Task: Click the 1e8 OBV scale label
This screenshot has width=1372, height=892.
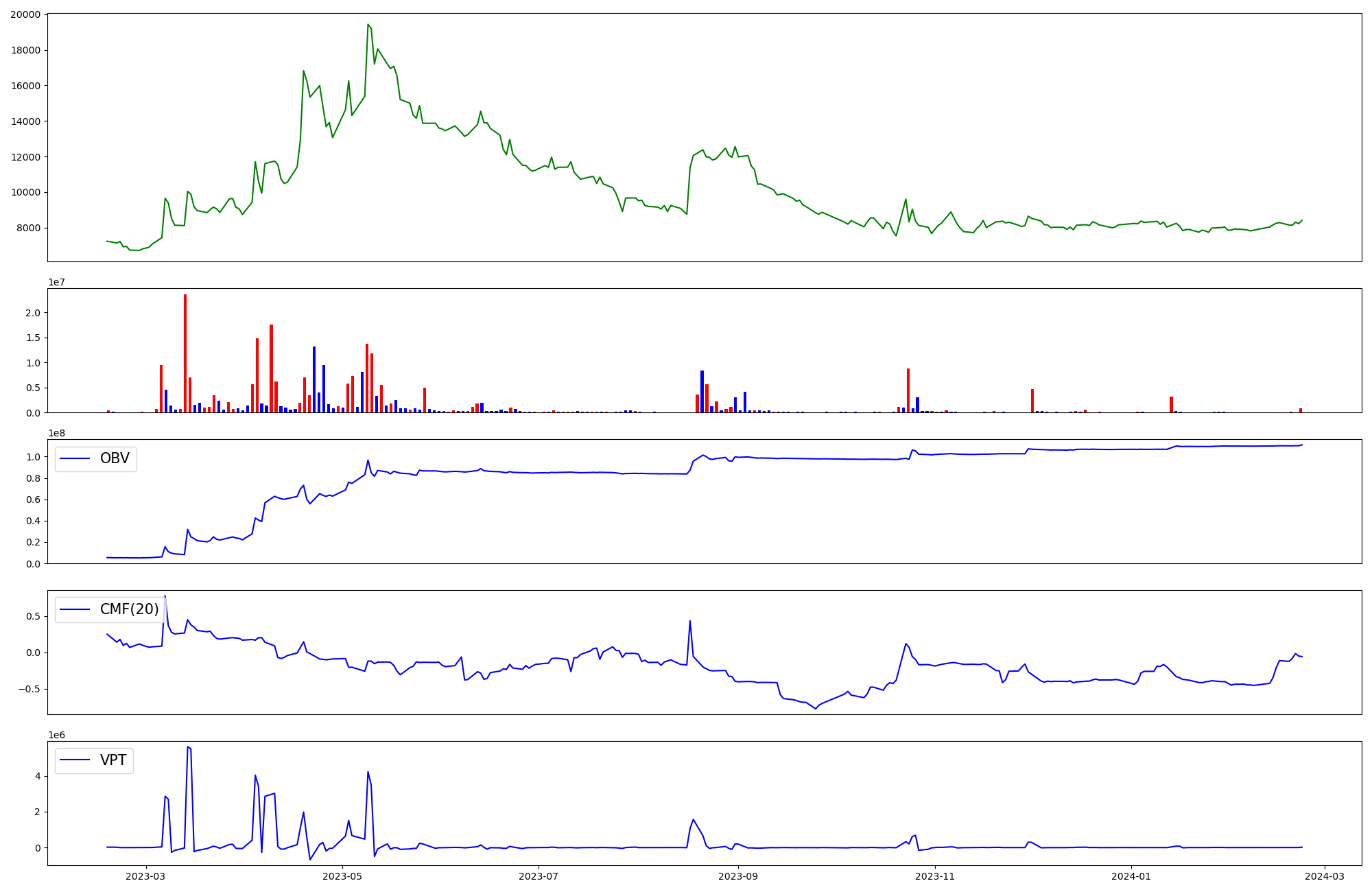Action: tap(56, 433)
